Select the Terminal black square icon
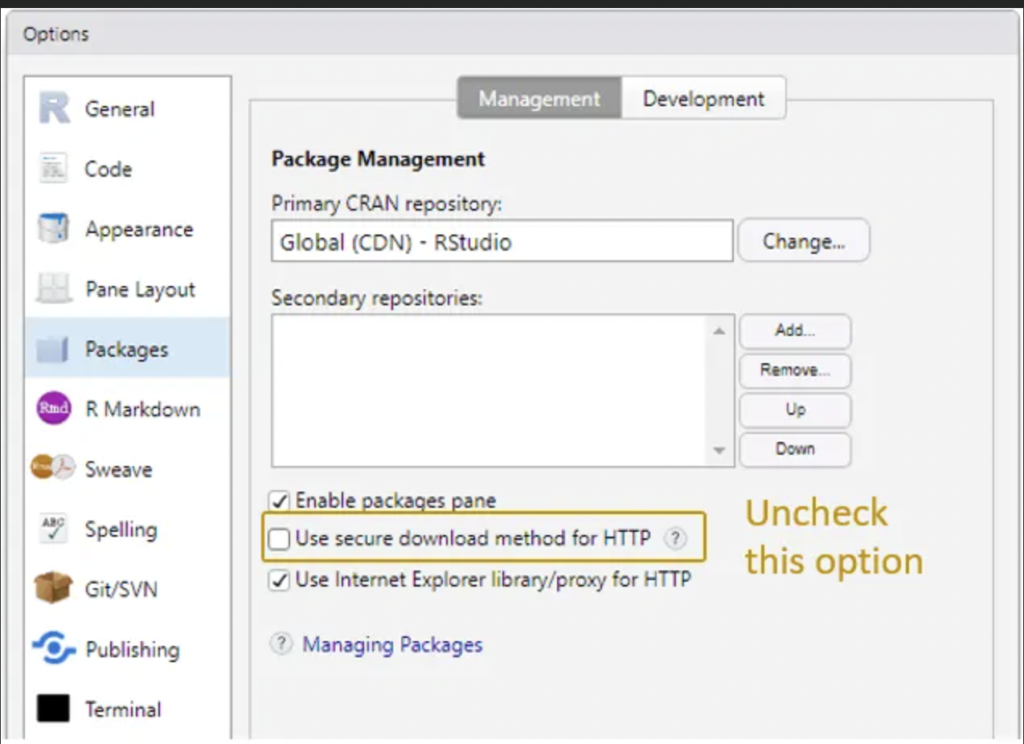Image resolution: width=1024 pixels, height=744 pixels. click(x=53, y=709)
